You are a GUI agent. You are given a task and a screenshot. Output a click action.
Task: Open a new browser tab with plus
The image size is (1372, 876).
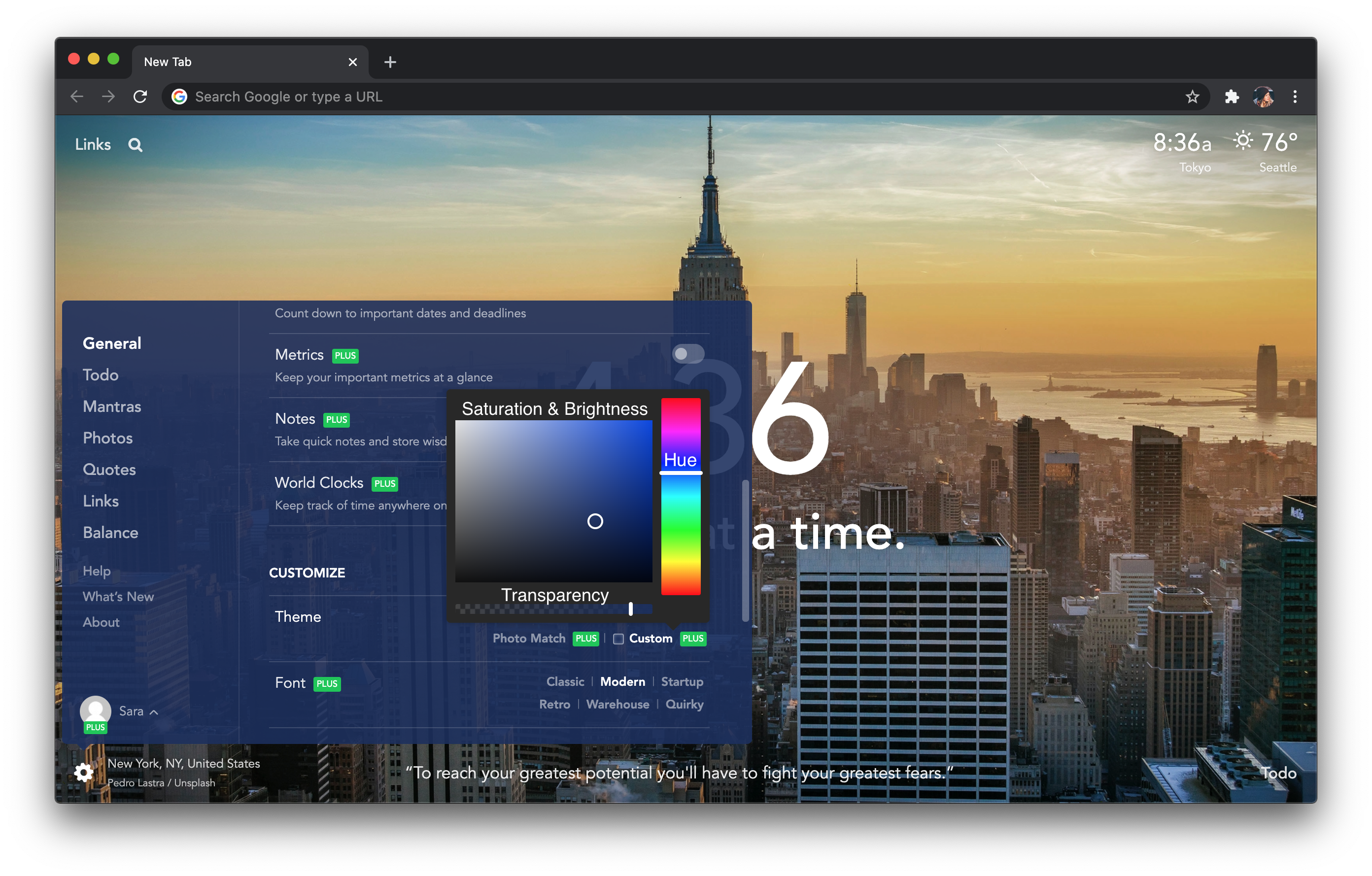[390, 62]
